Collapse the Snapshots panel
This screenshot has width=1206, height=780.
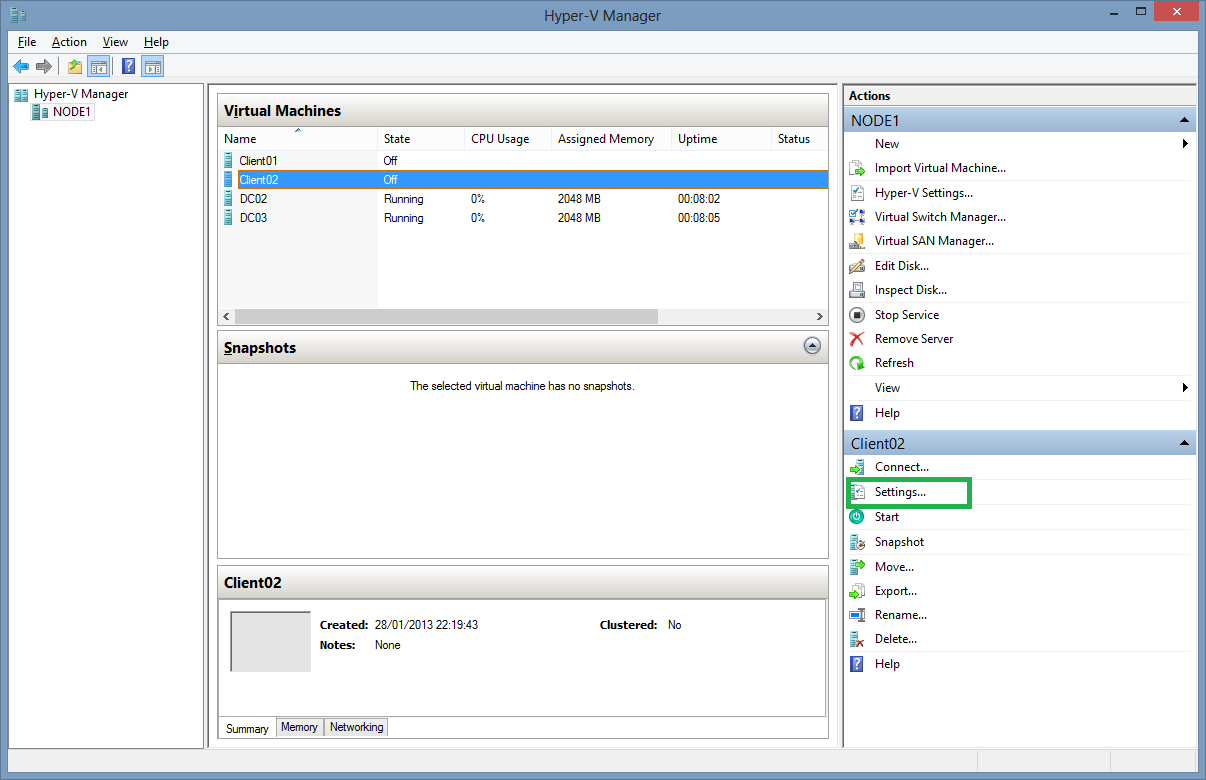[x=812, y=346]
